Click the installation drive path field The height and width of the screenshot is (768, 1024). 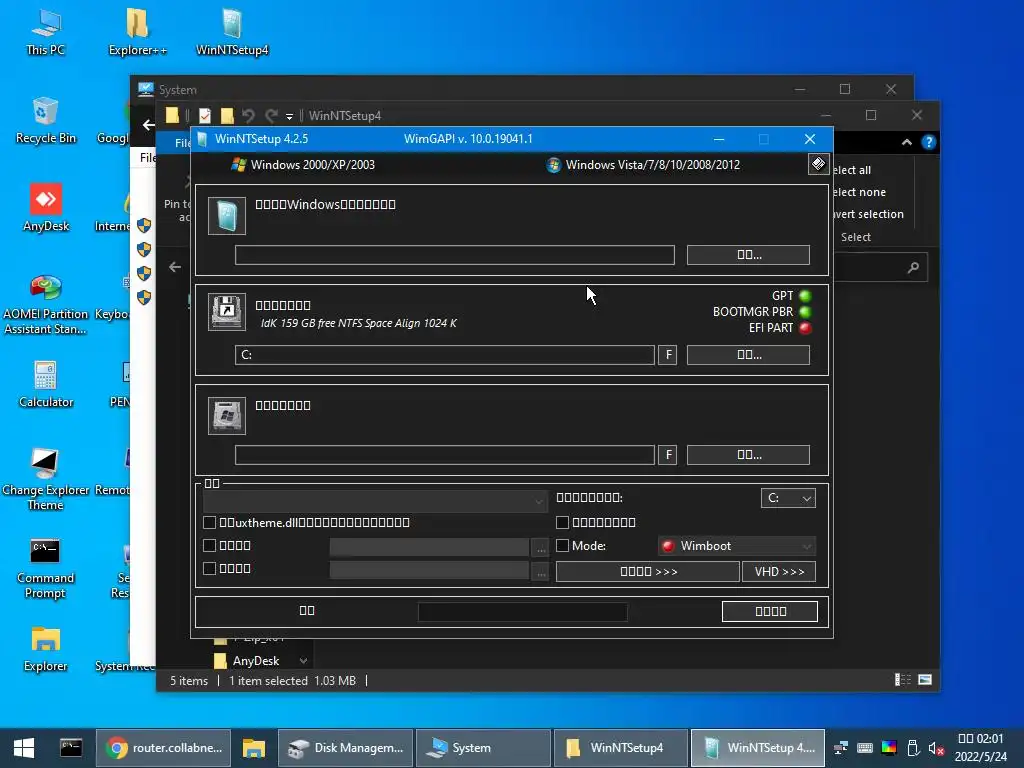click(x=445, y=455)
